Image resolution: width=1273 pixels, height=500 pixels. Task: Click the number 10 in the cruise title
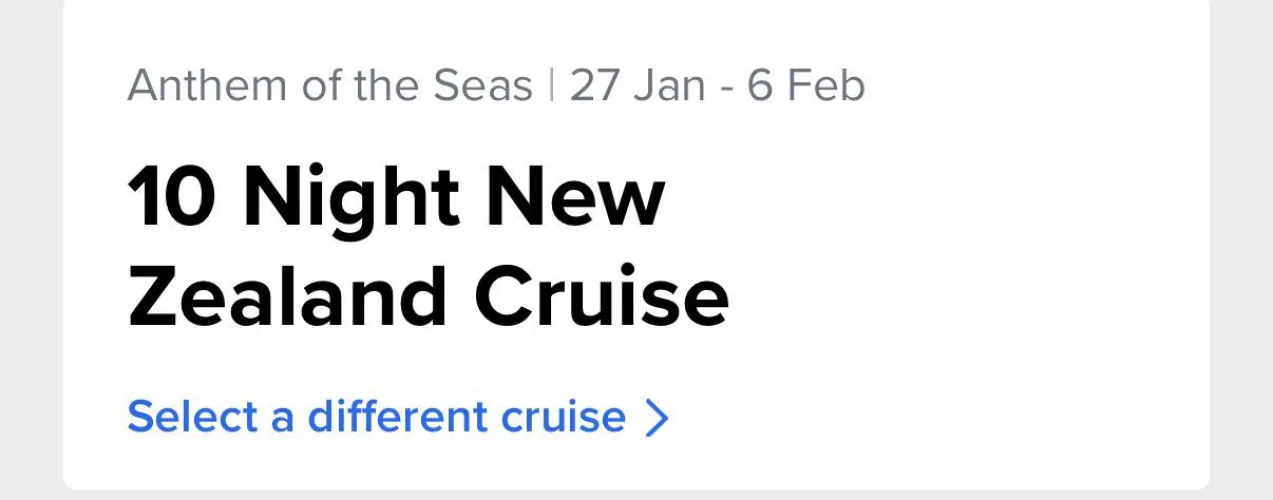click(171, 197)
